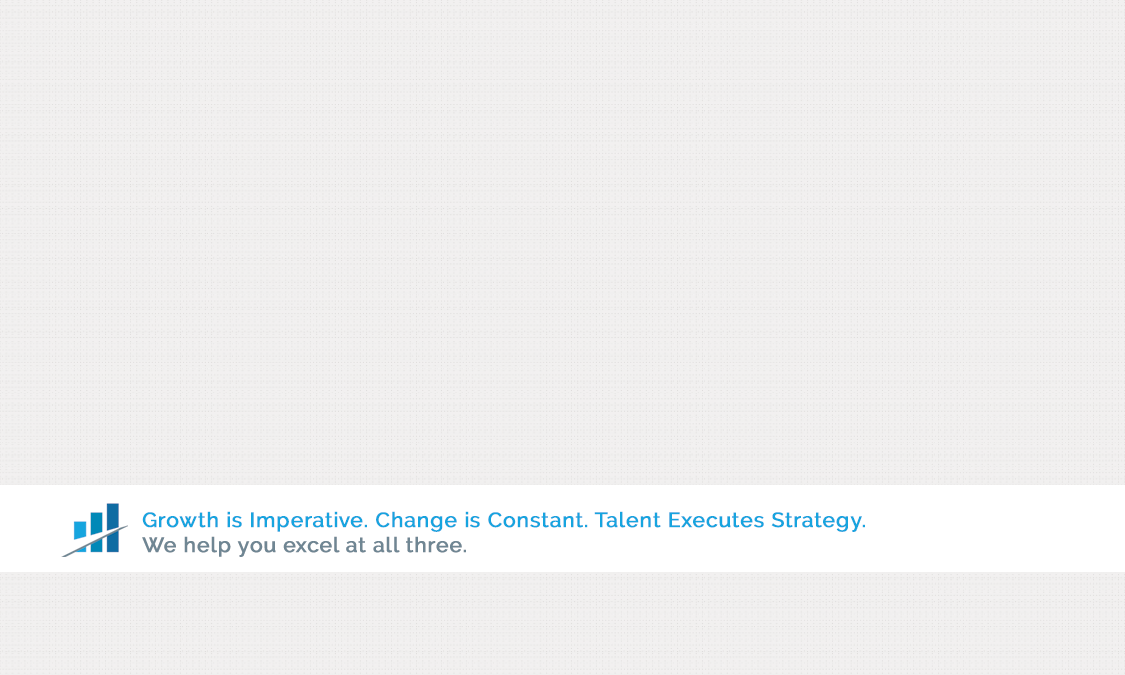Screen dimensions: 1125x675
Task: Click the tallest dark blue logo bar
Action: tap(113, 527)
